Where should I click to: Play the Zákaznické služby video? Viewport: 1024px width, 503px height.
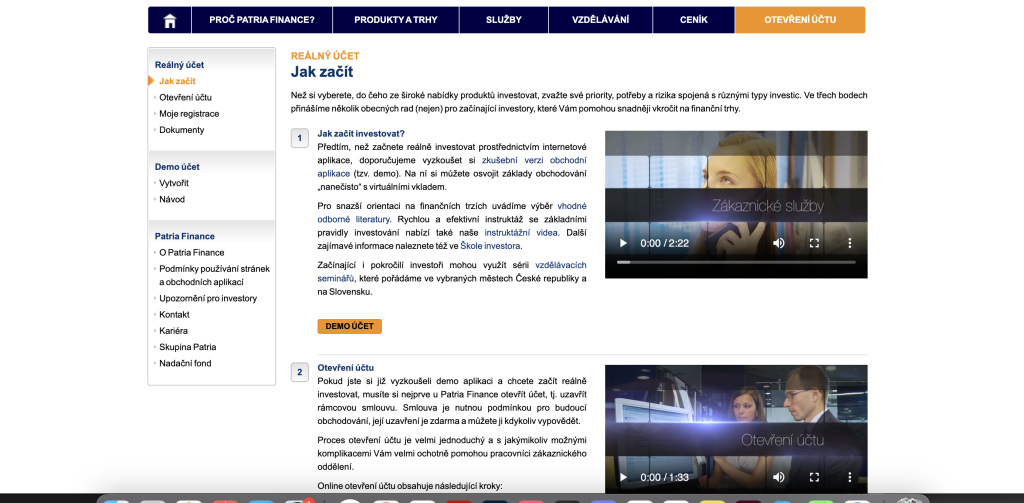tap(624, 243)
